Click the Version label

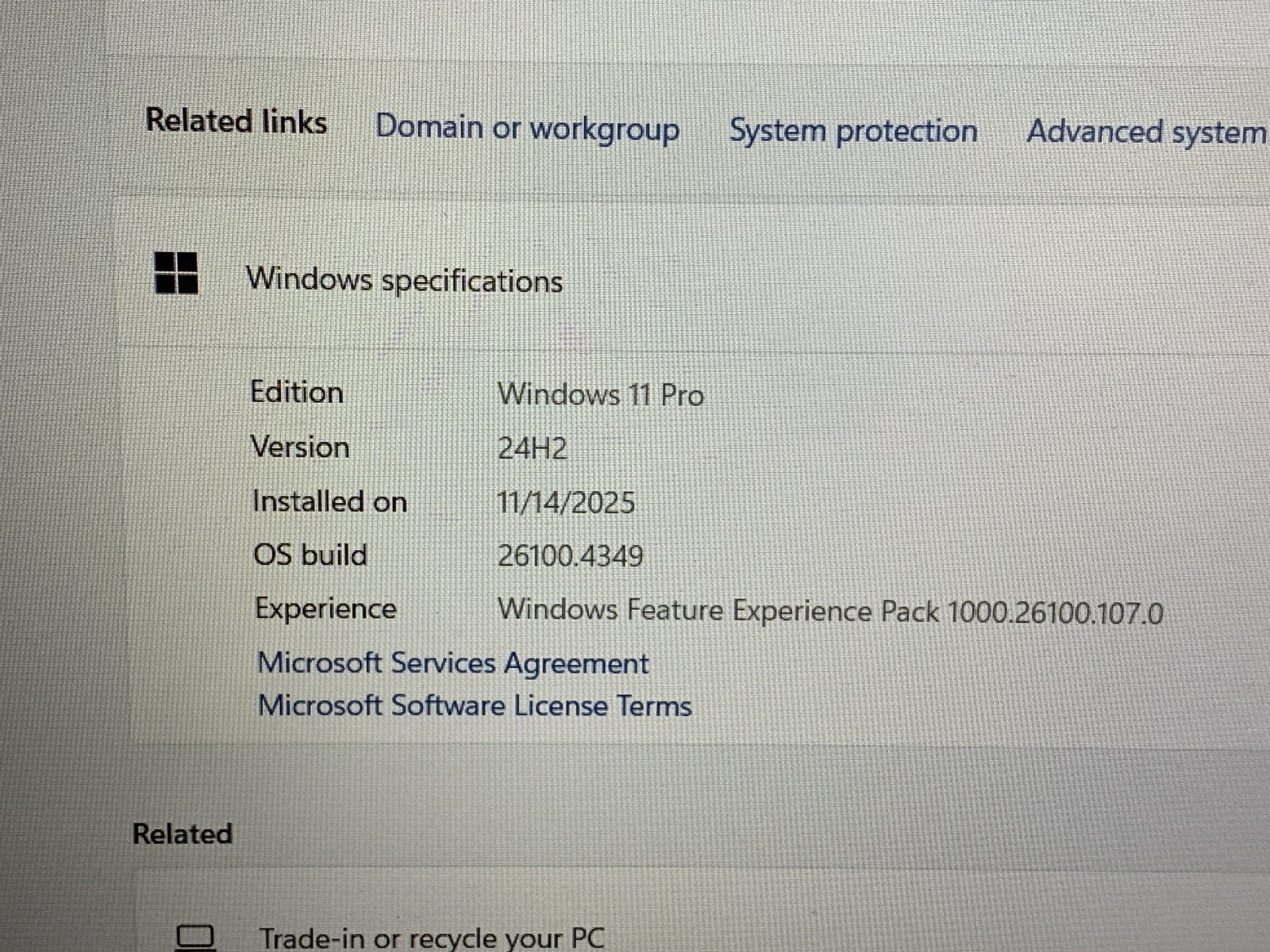point(300,447)
